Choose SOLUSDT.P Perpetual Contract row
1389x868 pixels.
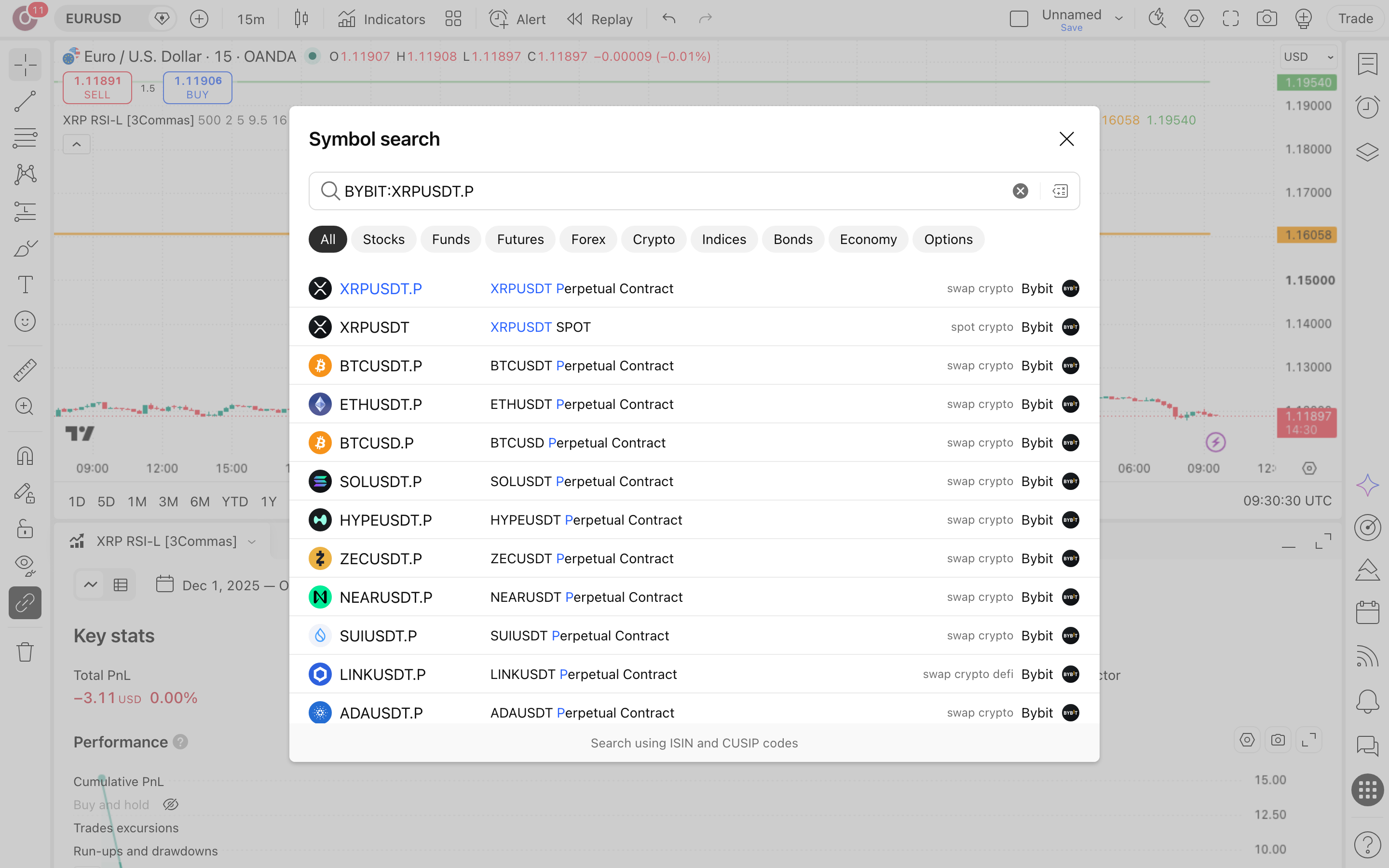694,481
